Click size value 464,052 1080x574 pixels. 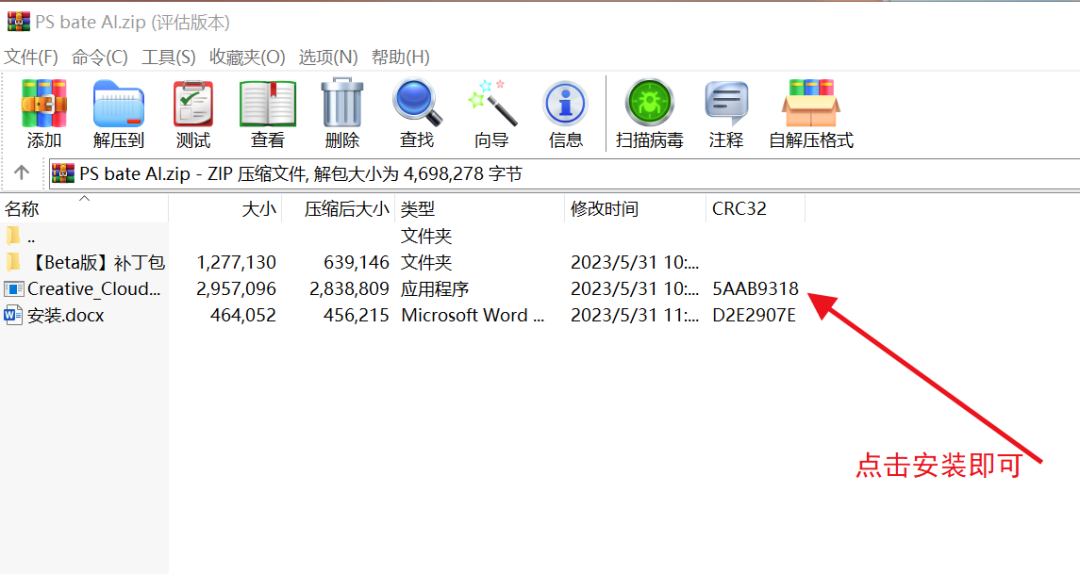pos(243,315)
